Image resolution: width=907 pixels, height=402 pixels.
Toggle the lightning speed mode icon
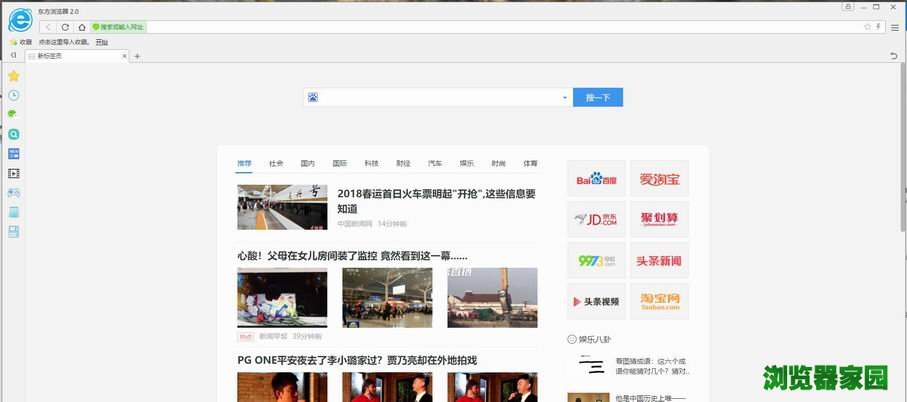(x=879, y=27)
